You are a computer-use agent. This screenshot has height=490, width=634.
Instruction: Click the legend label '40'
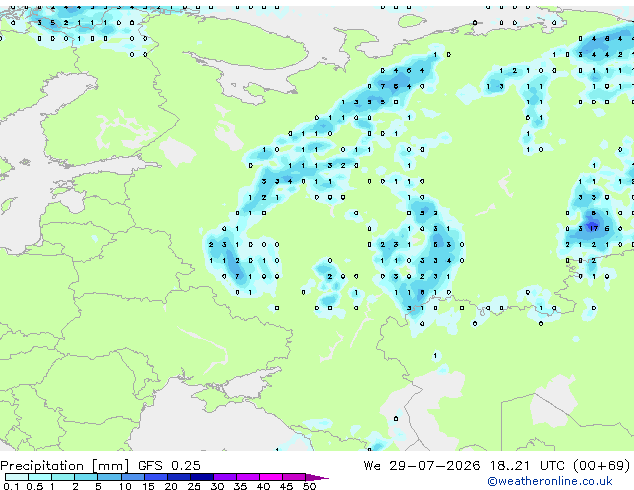[x=263, y=486]
